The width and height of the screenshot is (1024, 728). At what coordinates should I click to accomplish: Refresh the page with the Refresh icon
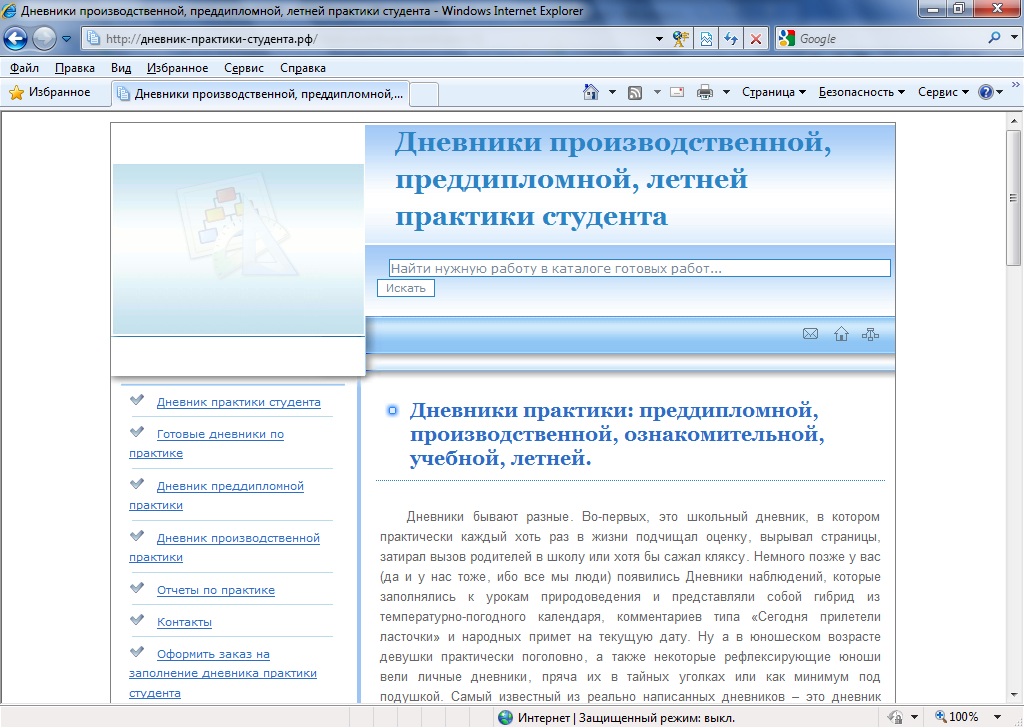coord(731,39)
